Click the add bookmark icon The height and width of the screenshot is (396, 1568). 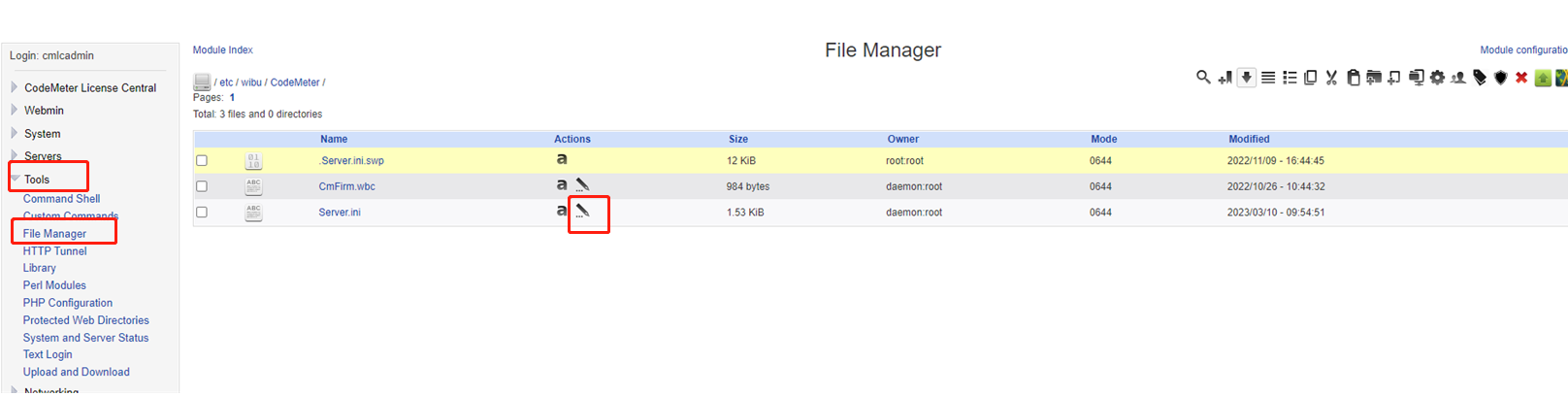(x=1225, y=78)
